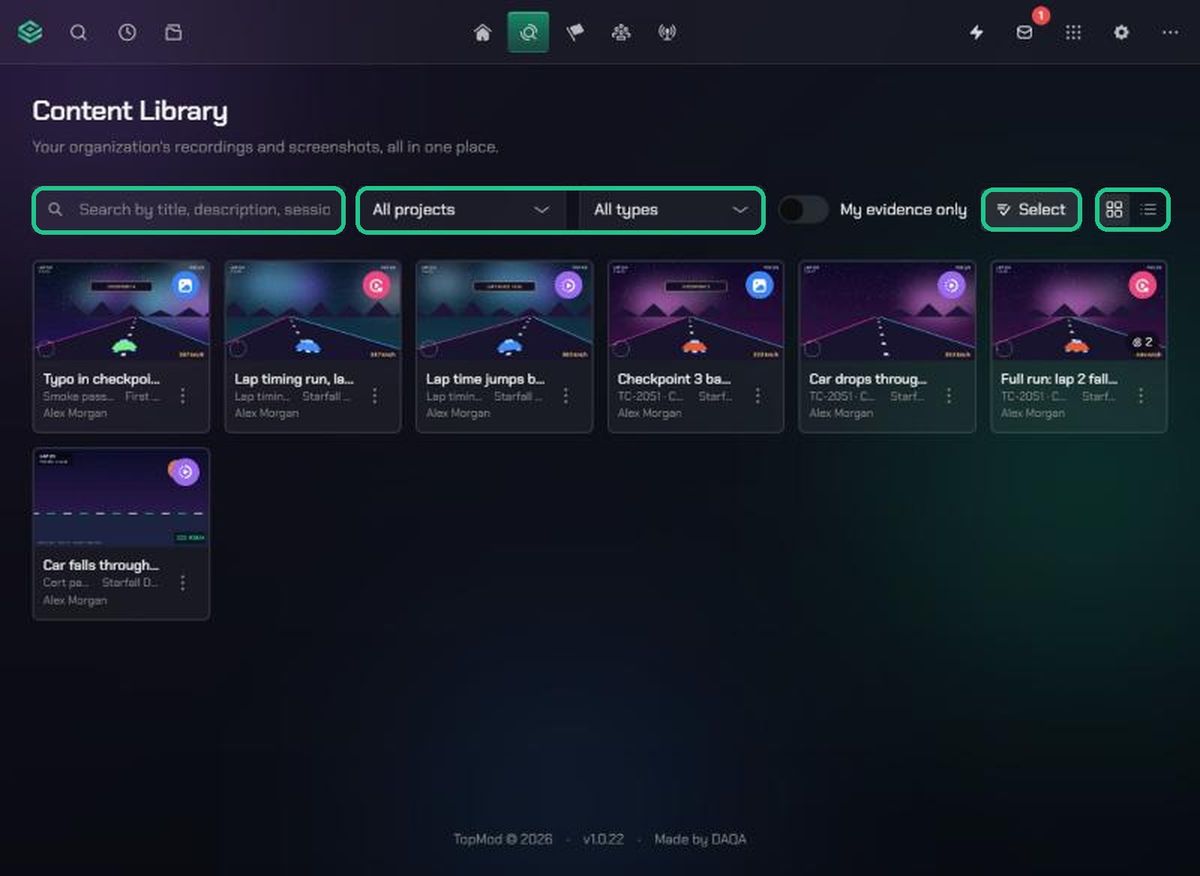Viewport: 1200px width, 876px height.
Task: Click title 'Lap time jumps b...'
Action: click(485, 379)
